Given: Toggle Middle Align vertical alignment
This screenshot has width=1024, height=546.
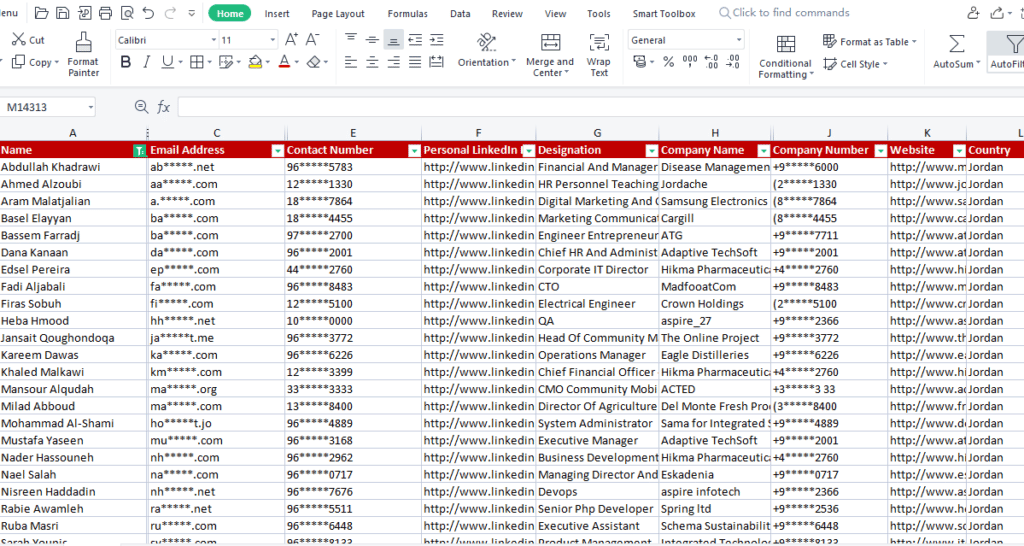Looking at the screenshot, I should [372, 39].
